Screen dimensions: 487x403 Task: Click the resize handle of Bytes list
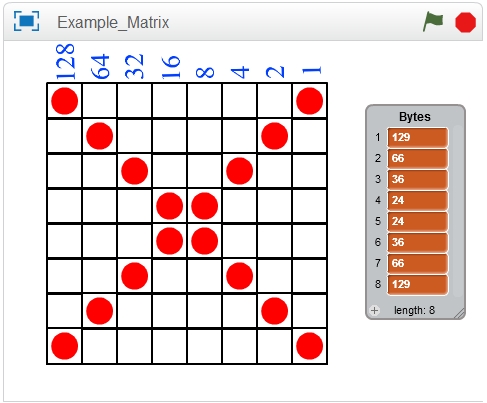point(459,313)
